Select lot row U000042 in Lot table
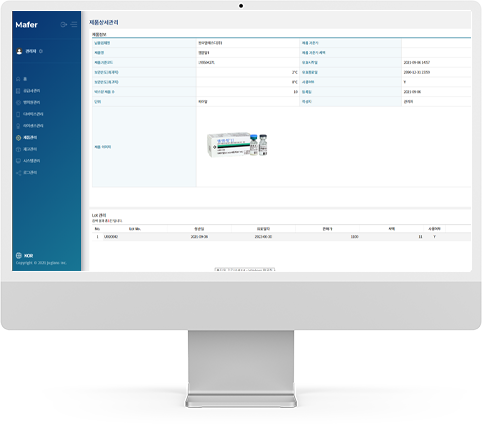This screenshot has height=424, width=482. click(x=281, y=237)
